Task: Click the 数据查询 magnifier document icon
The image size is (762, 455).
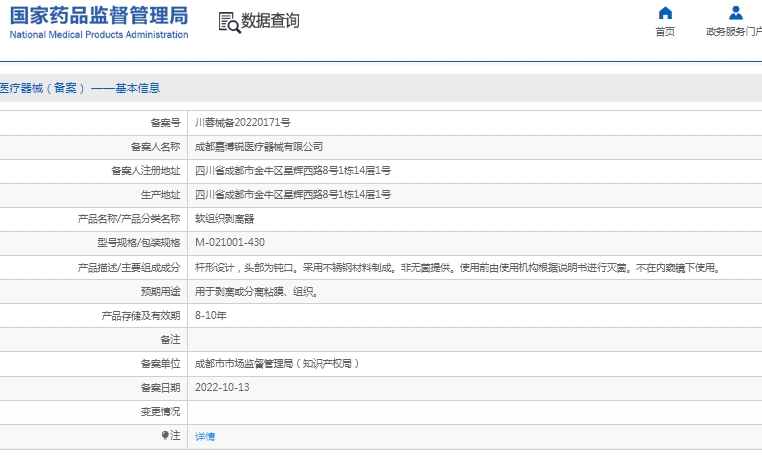Action: [229, 22]
